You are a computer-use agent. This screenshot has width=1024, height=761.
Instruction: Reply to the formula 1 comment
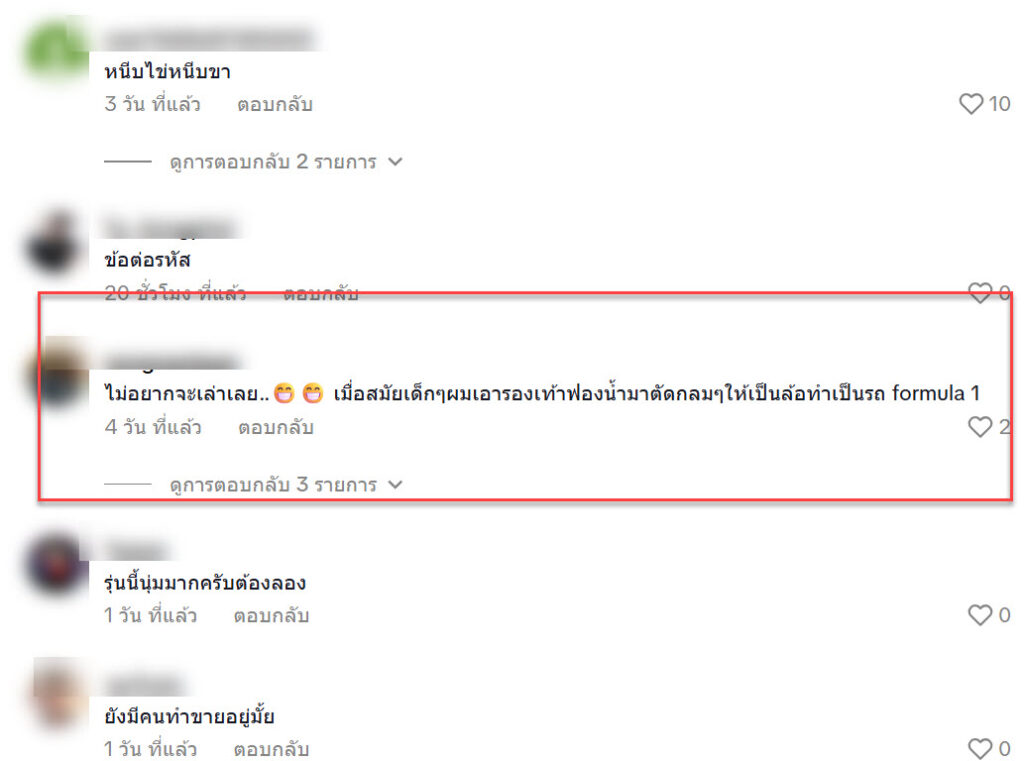[276, 427]
